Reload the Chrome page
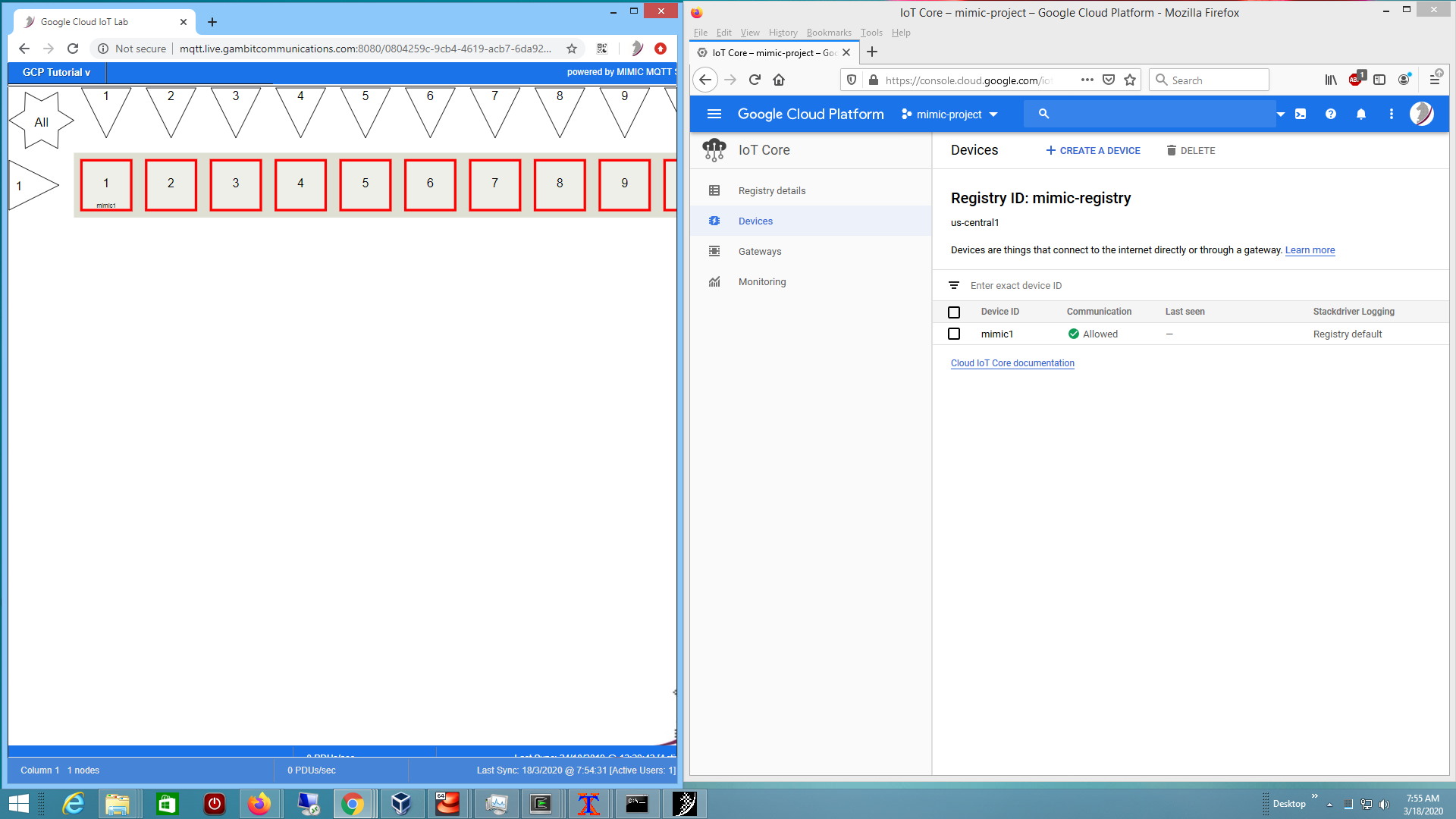1456x819 pixels. pos(73,49)
